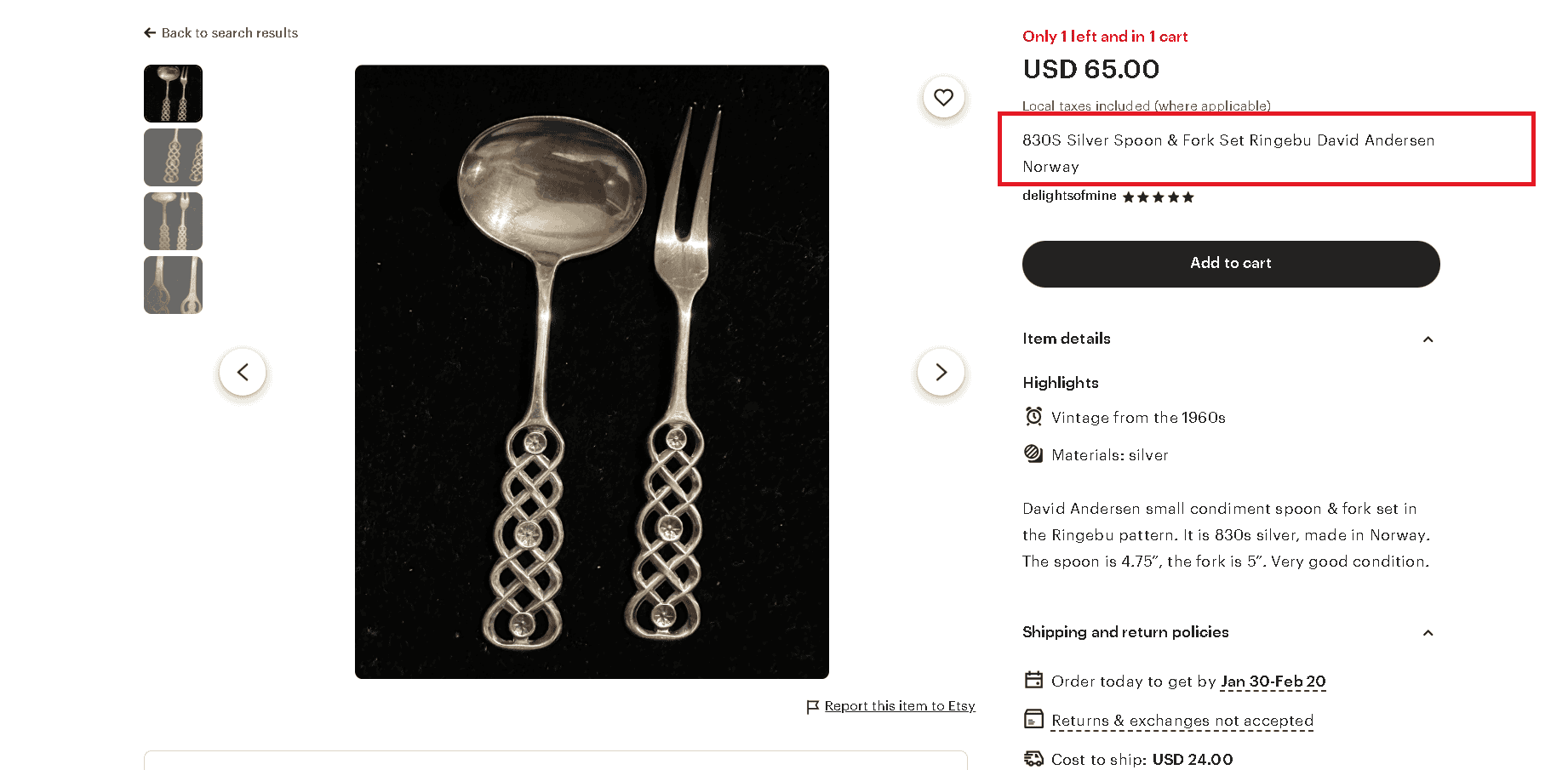
Task: Collapse Shipping and return policies
Action: point(1428,633)
